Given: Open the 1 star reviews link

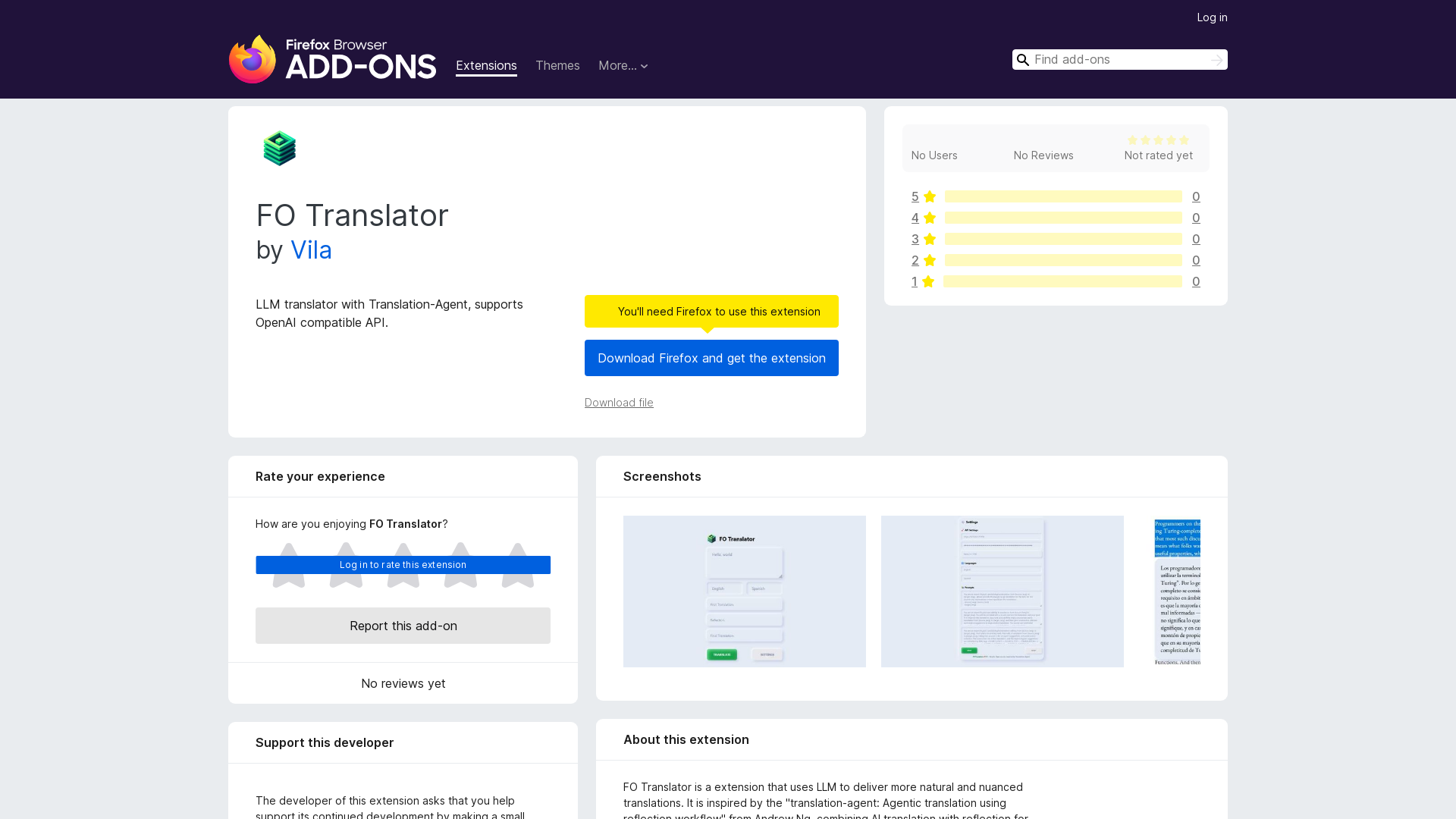Looking at the screenshot, I should pos(915,281).
